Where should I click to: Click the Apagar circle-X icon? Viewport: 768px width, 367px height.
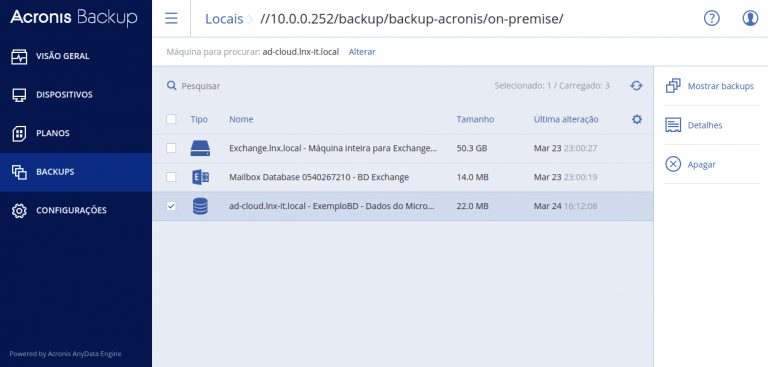pyautogui.click(x=673, y=164)
